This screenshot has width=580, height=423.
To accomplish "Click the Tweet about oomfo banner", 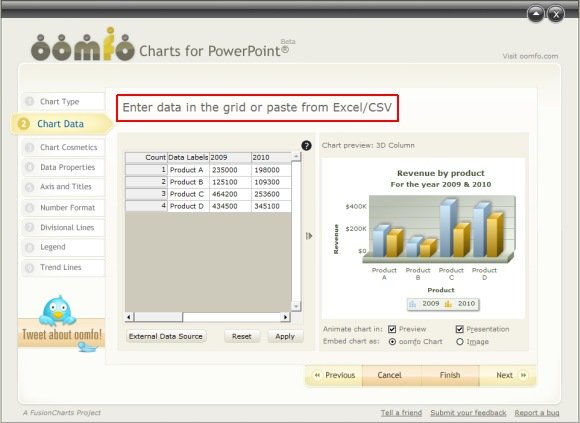I will pos(61,333).
